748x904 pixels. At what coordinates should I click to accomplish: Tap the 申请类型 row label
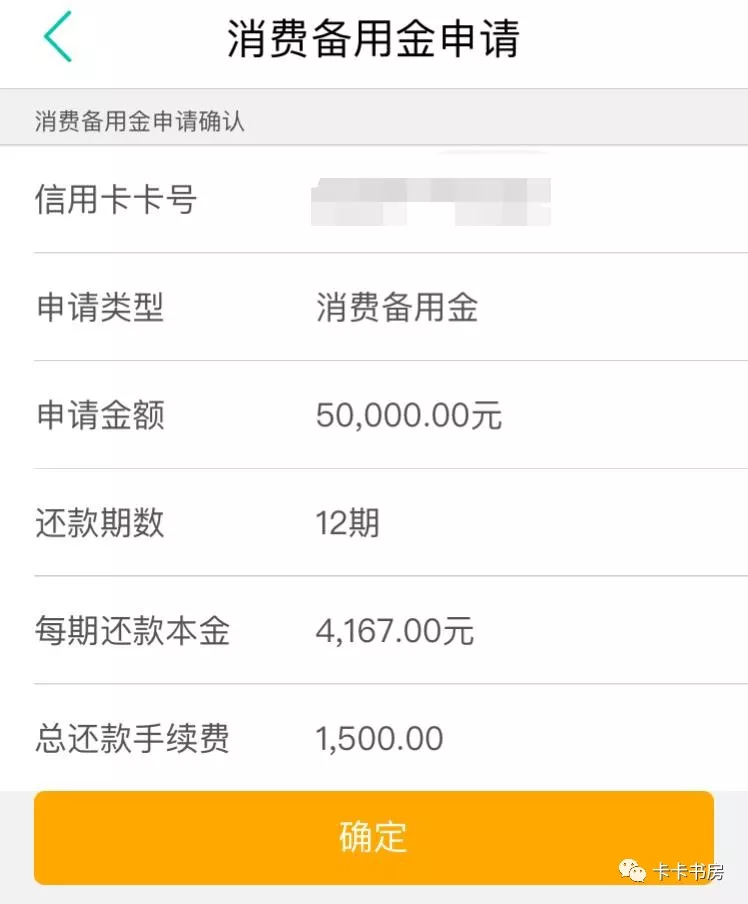[x=100, y=307]
